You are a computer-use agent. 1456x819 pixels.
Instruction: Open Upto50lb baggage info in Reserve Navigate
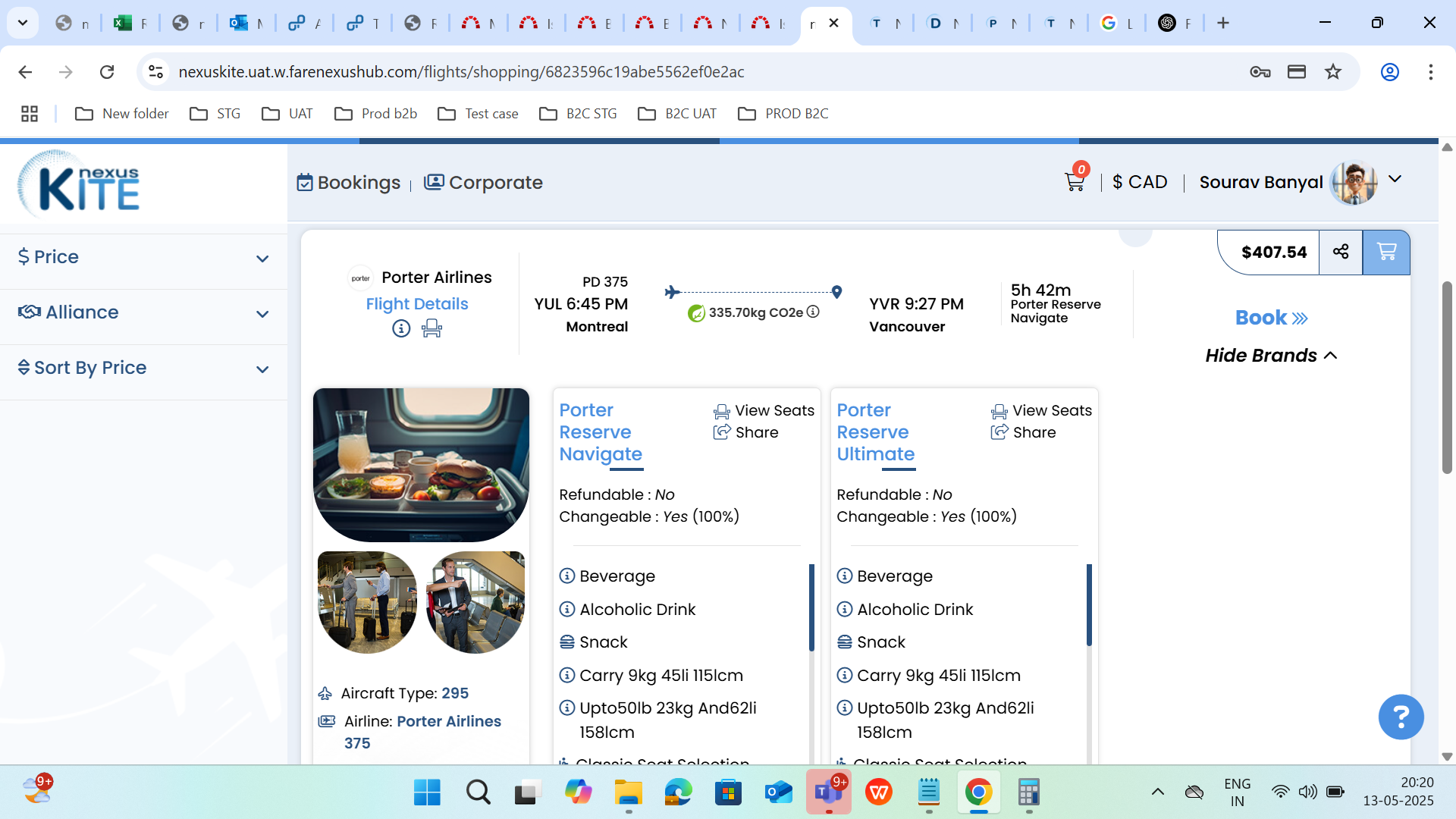click(567, 708)
